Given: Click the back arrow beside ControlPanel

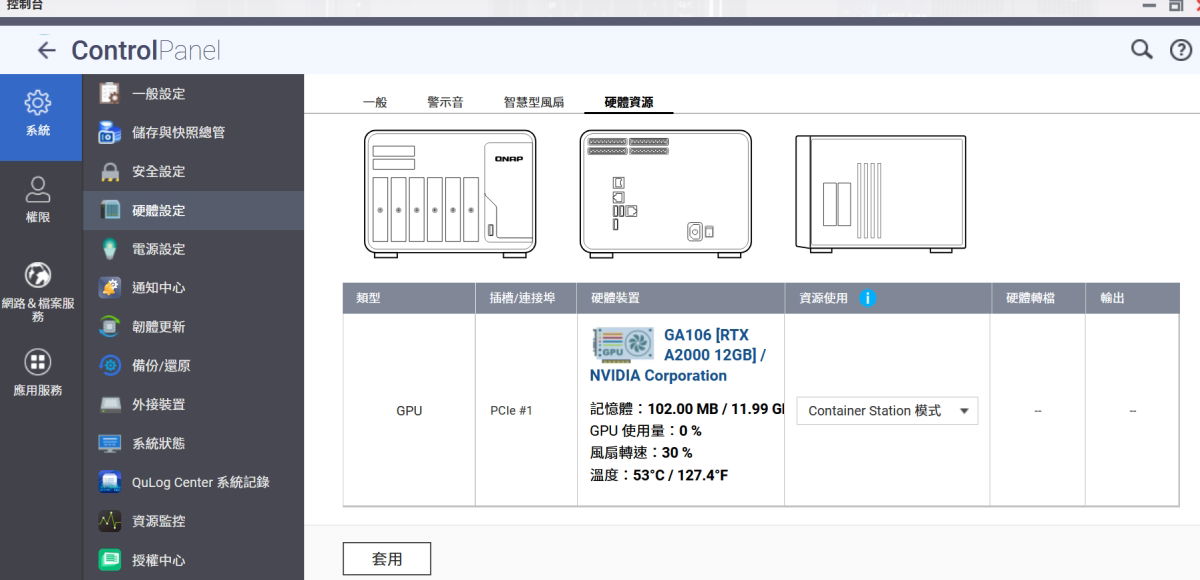Looking at the screenshot, I should pyautogui.click(x=46, y=51).
